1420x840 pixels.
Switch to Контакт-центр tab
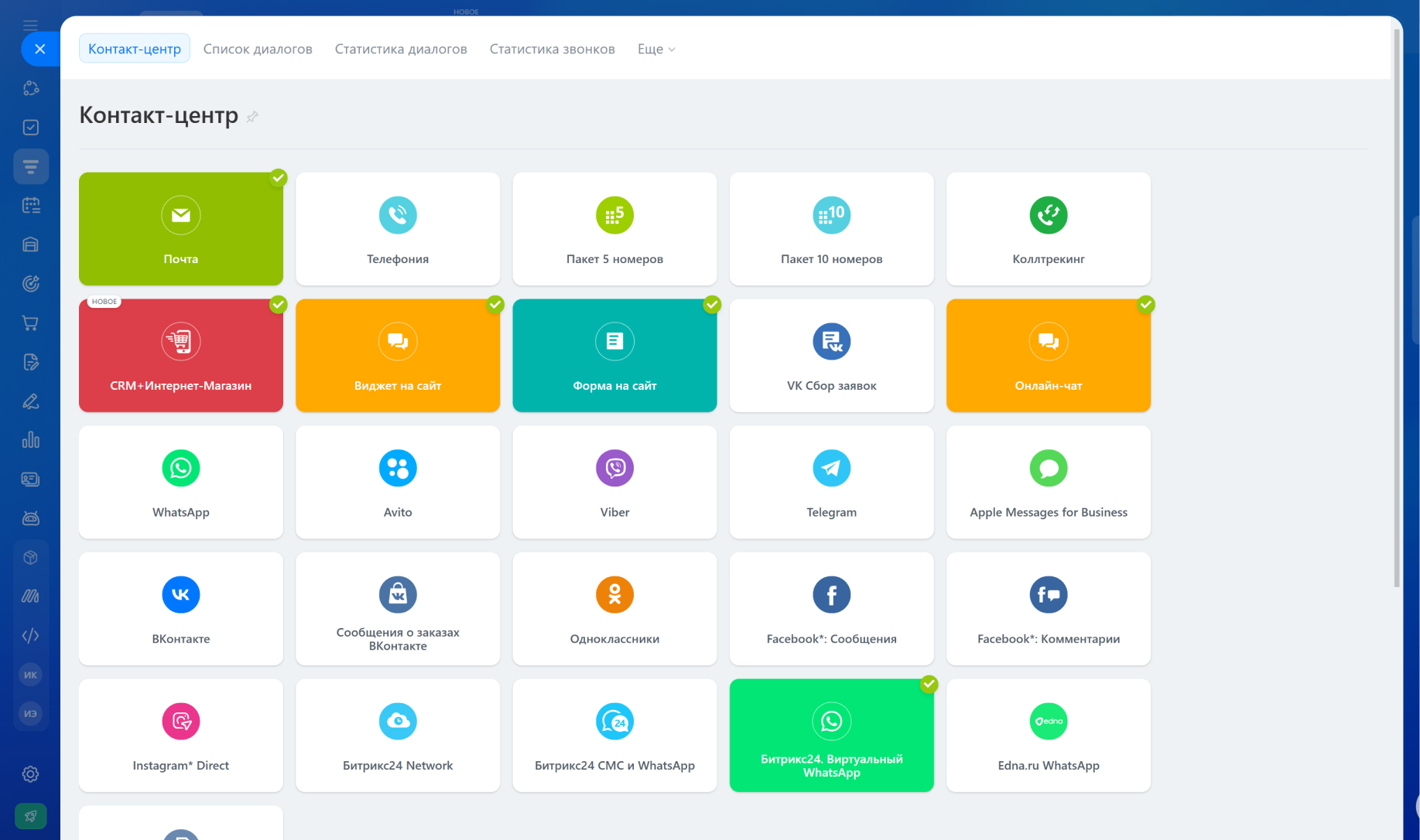click(x=135, y=49)
